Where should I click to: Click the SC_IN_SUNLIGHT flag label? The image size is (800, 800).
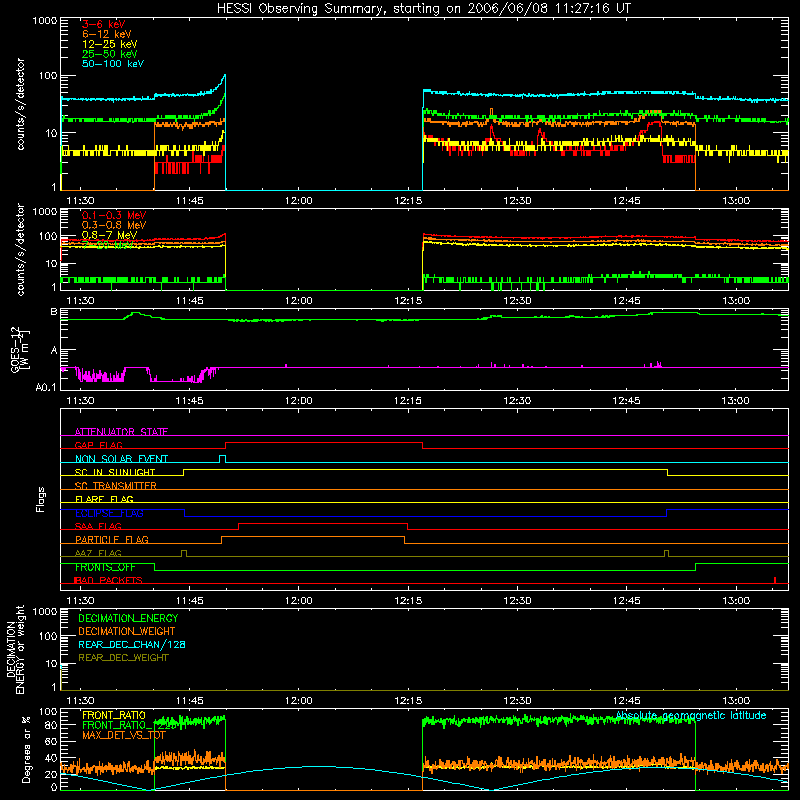tap(115, 472)
